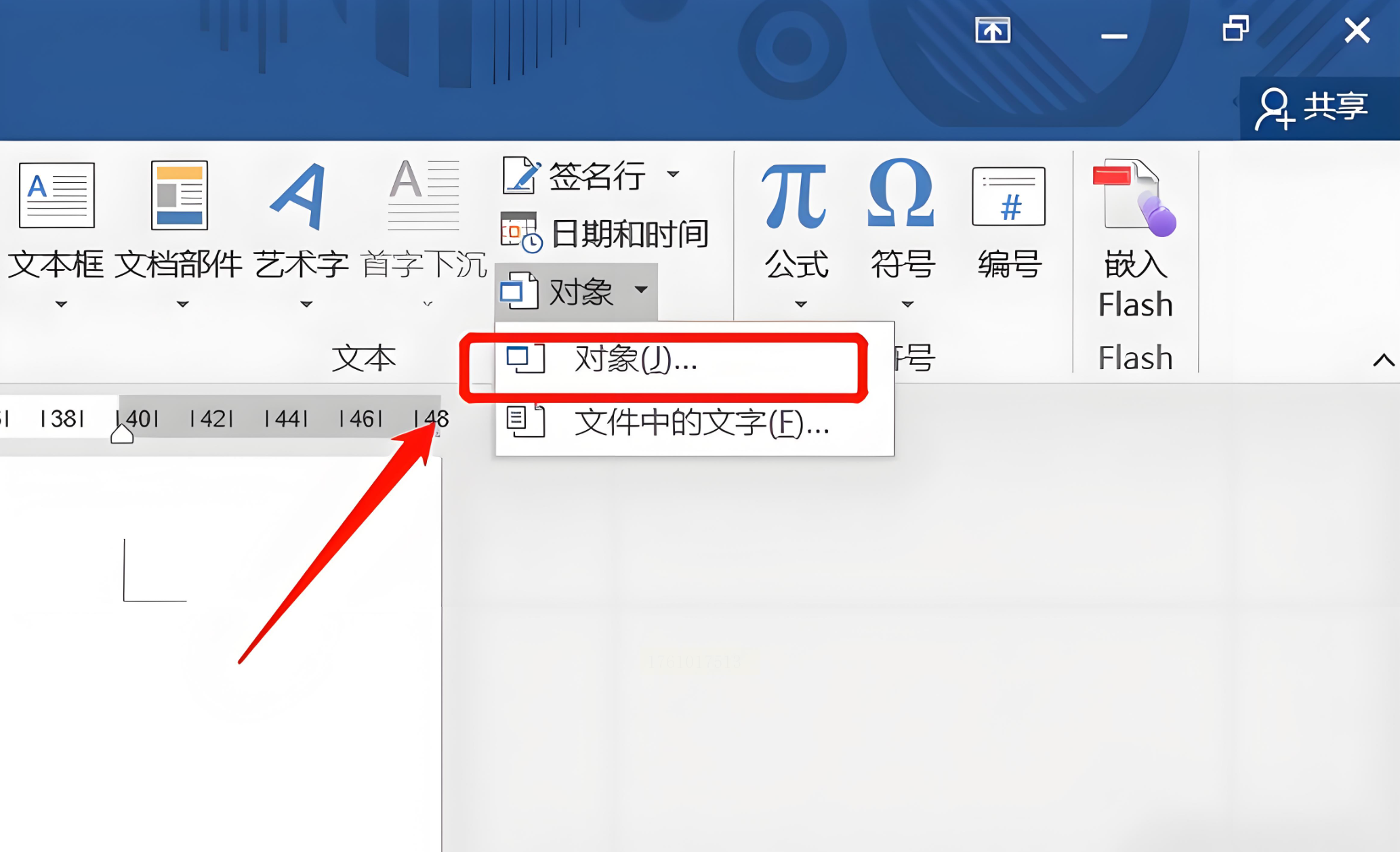
Task: Click the ruler indent marker at 40
Action: click(122, 434)
